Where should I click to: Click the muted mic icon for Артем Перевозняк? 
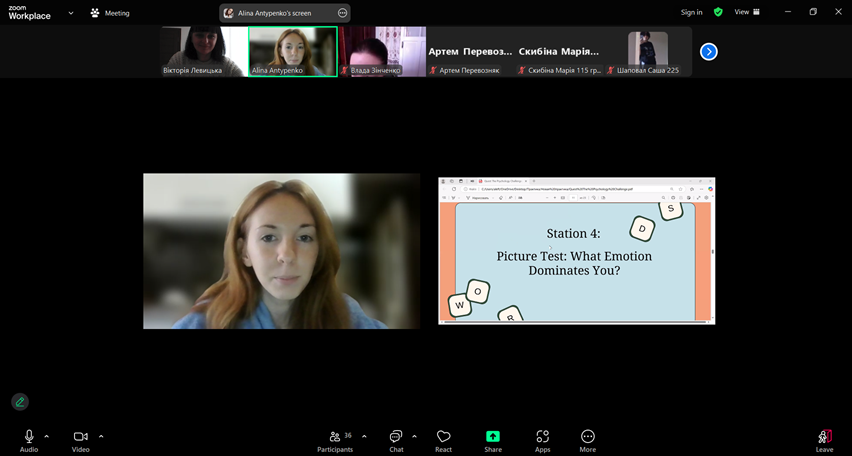coord(433,71)
